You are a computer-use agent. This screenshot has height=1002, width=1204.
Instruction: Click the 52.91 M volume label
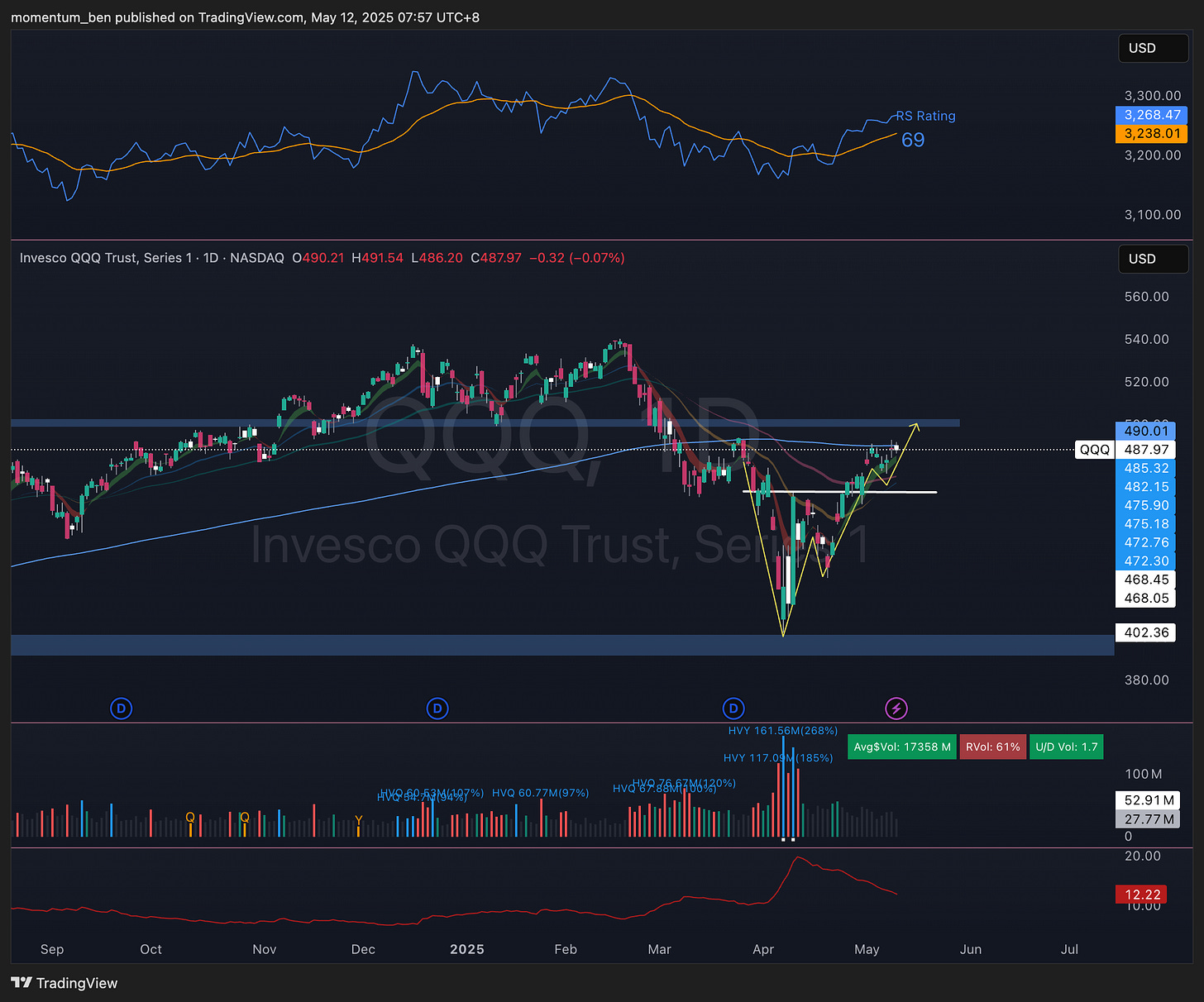point(1149,800)
